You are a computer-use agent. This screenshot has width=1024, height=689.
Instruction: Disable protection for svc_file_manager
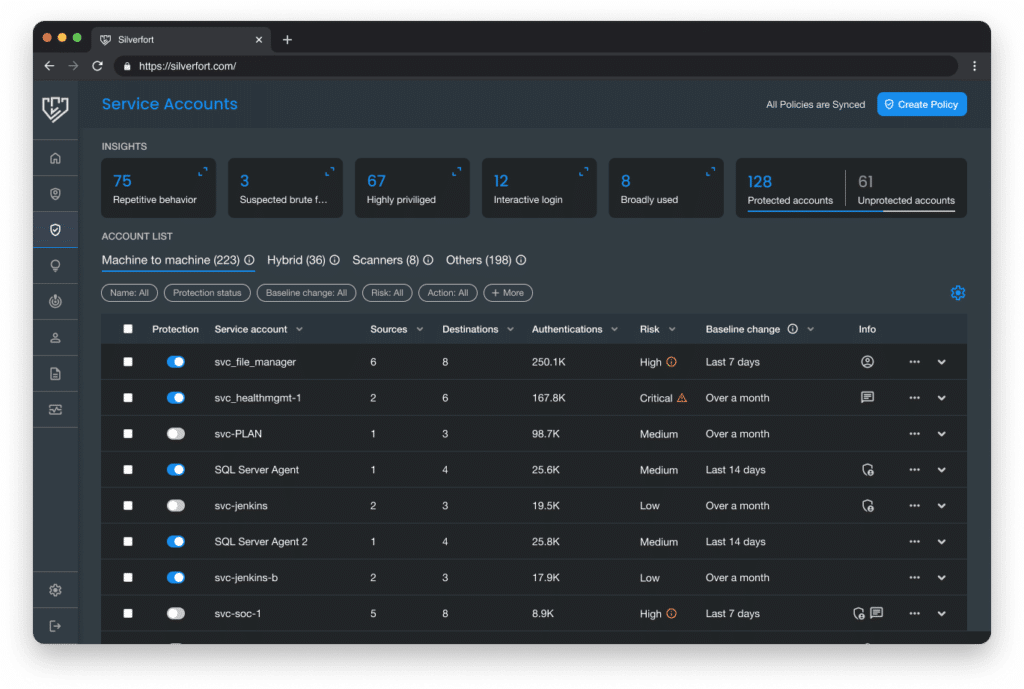[176, 361]
